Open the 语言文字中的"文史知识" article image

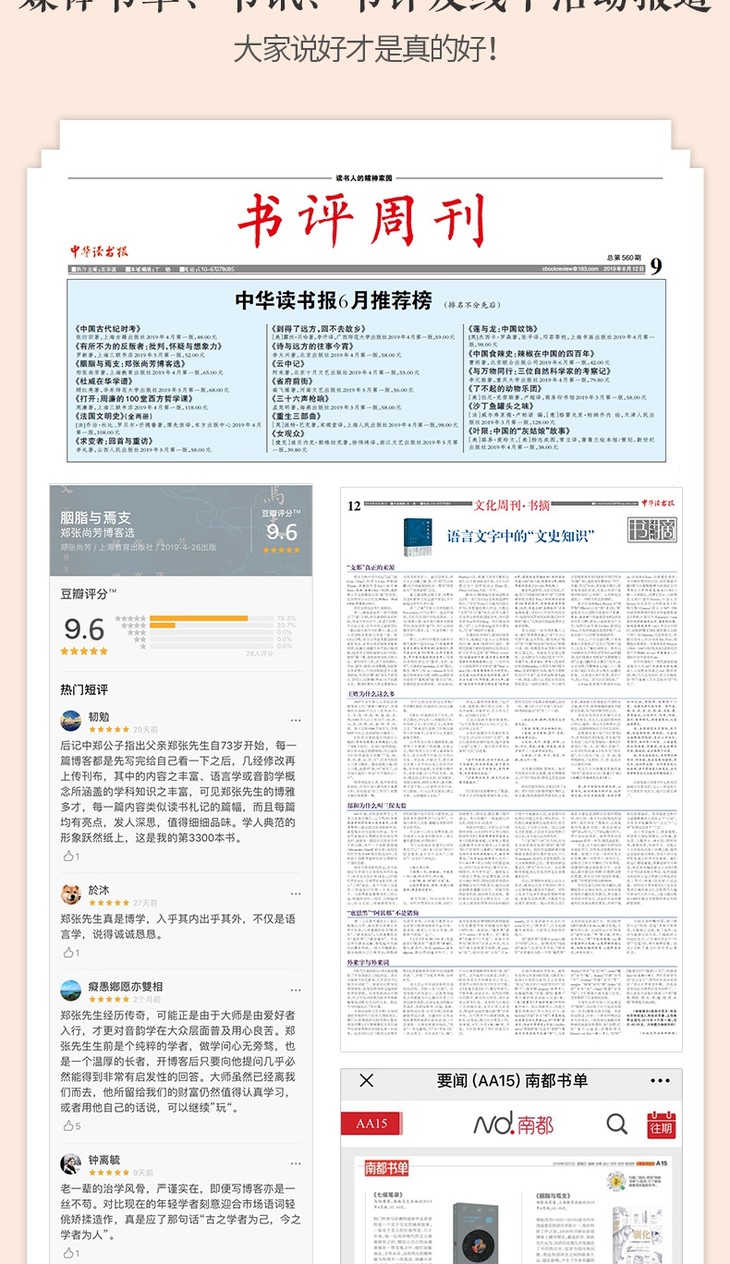[x=511, y=770]
